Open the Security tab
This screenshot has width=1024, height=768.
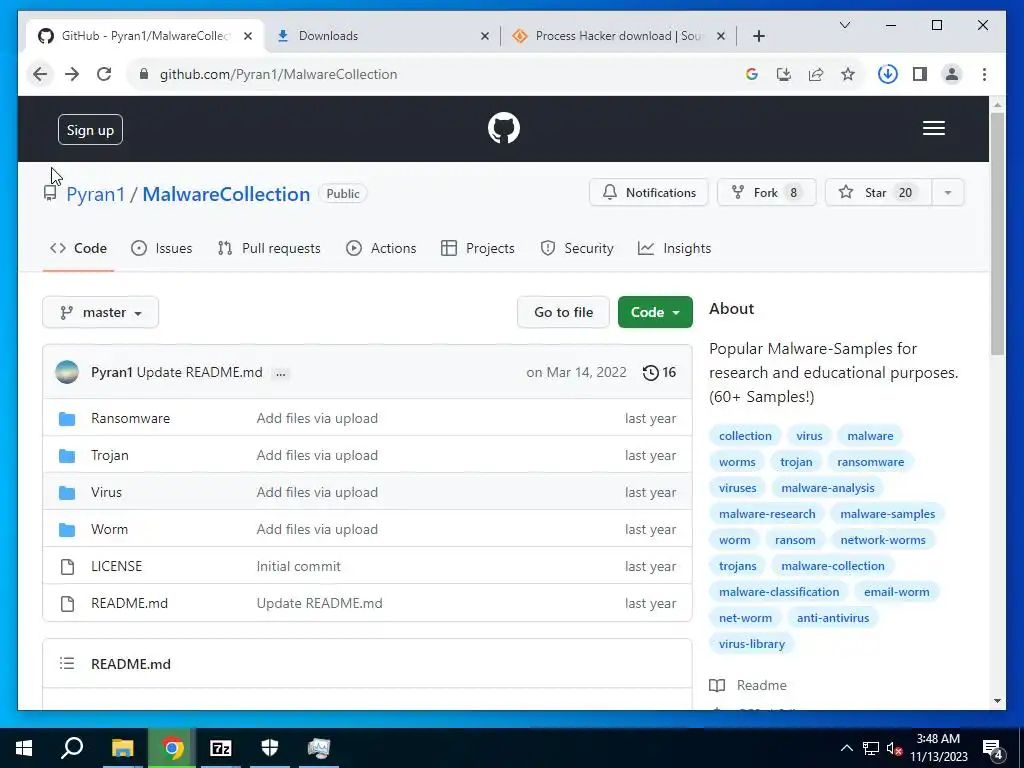(577, 248)
